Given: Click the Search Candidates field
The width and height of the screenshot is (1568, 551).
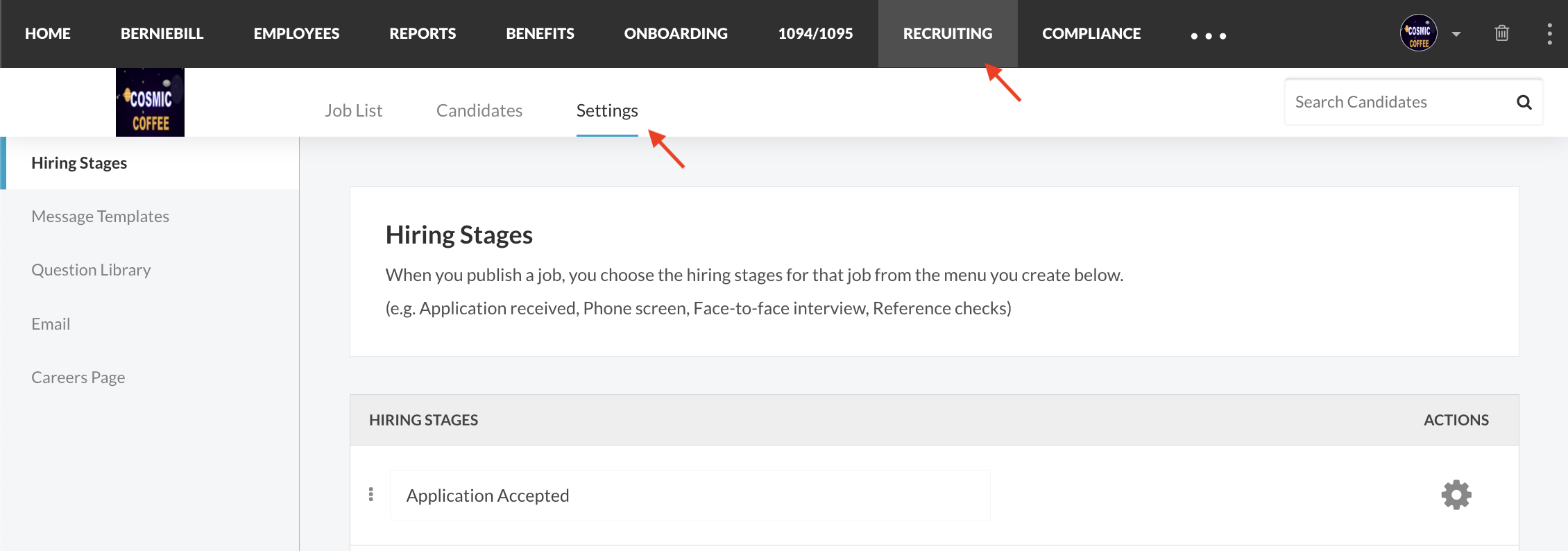Looking at the screenshot, I should pyautogui.click(x=1400, y=102).
